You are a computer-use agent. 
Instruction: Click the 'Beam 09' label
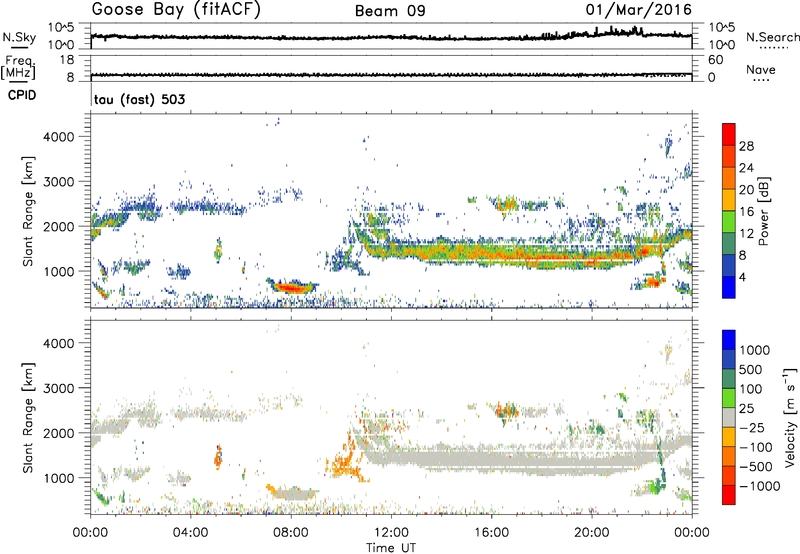click(x=390, y=11)
